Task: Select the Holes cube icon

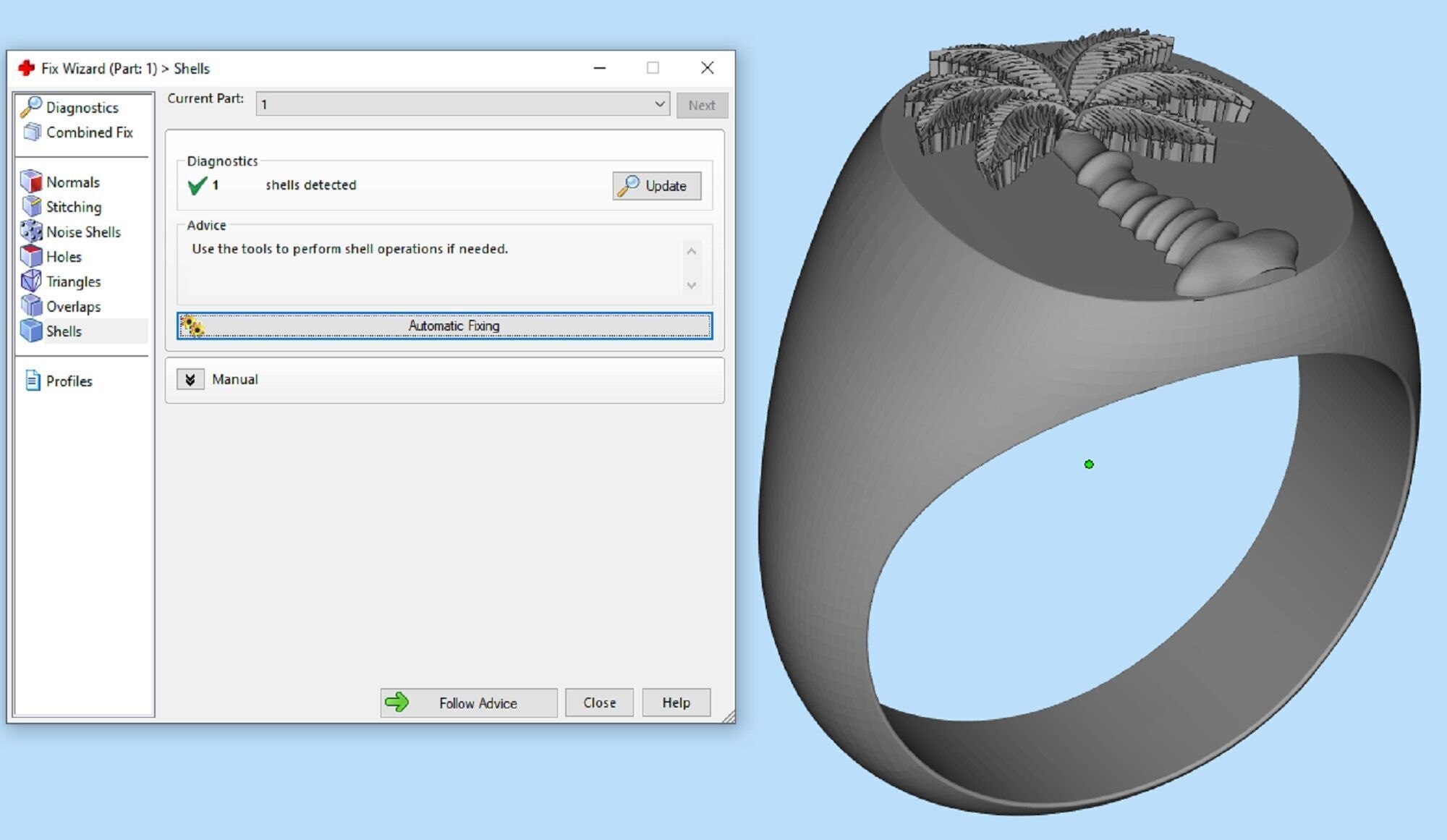Action: click(x=32, y=256)
